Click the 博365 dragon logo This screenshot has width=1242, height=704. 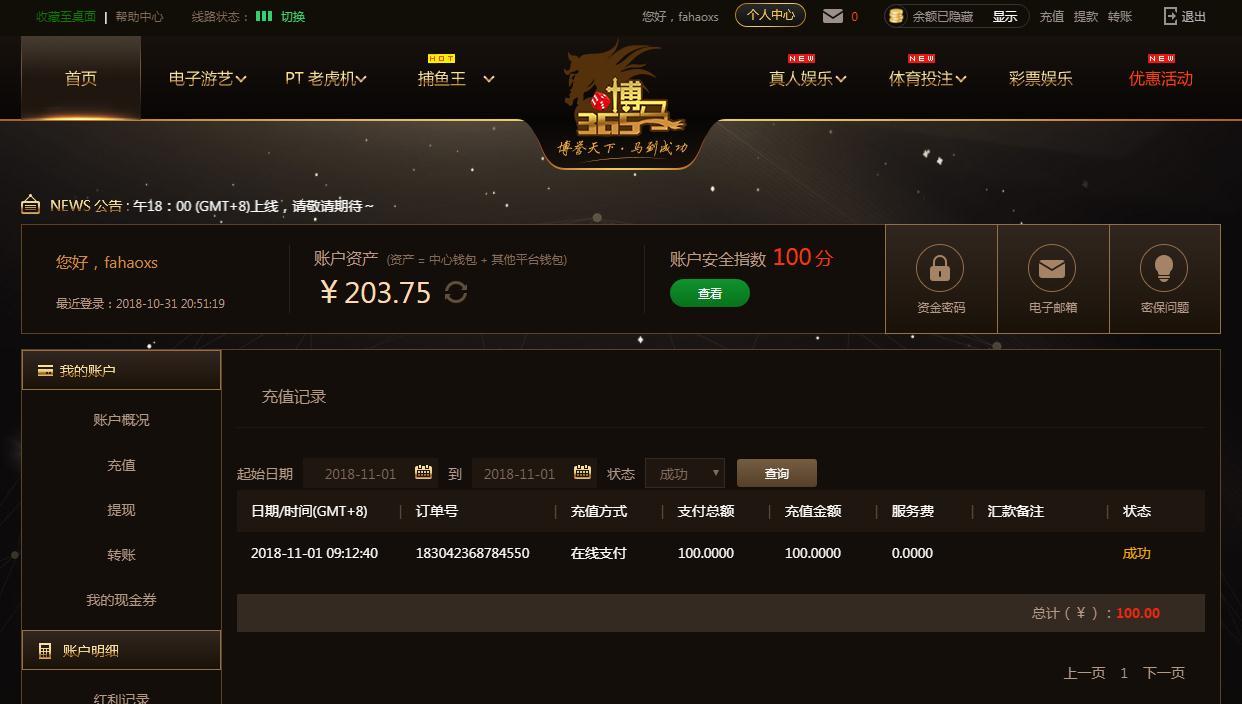[622, 100]
